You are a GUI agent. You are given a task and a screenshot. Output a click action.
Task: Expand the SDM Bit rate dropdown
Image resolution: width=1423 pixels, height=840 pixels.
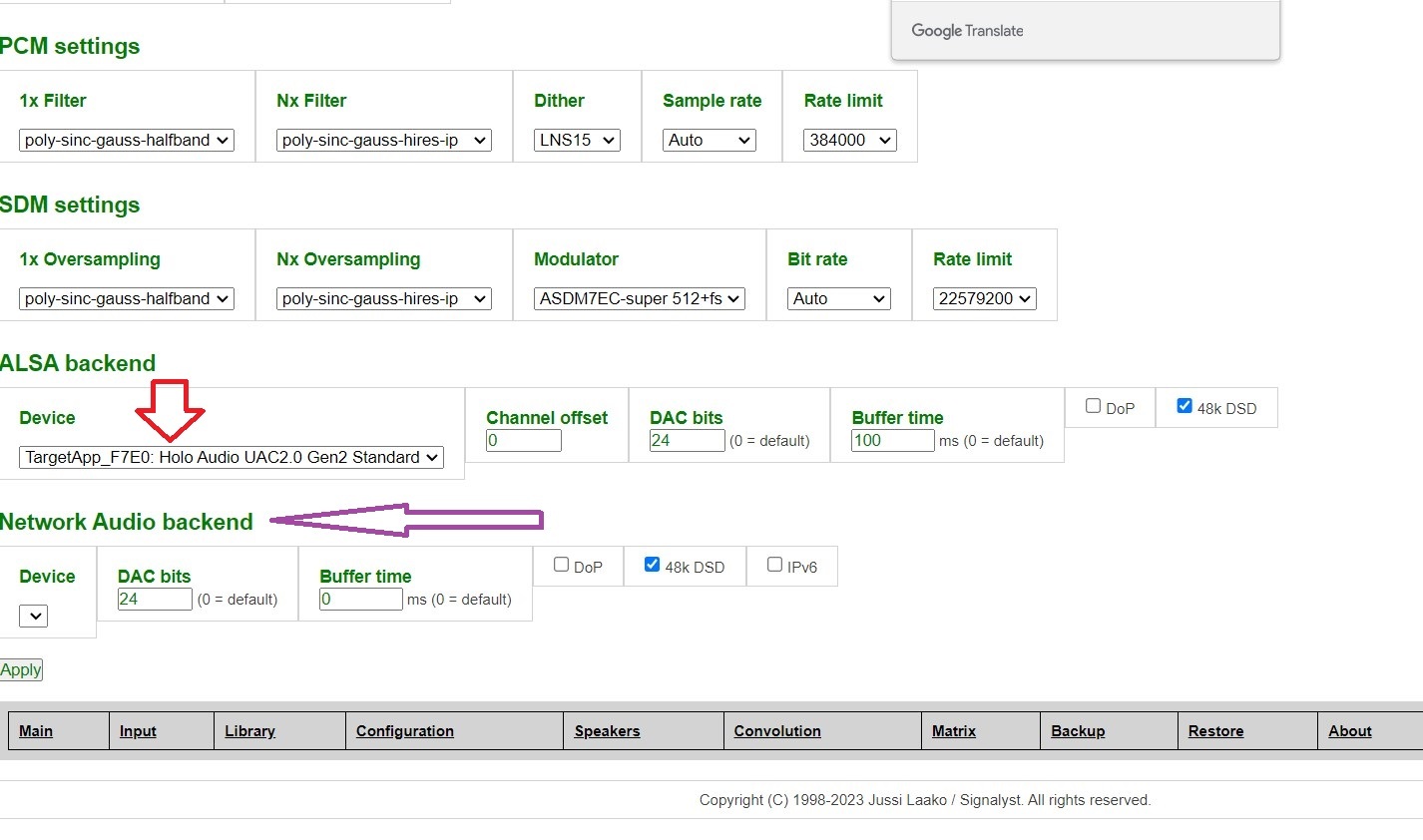(x=838, y=299)
